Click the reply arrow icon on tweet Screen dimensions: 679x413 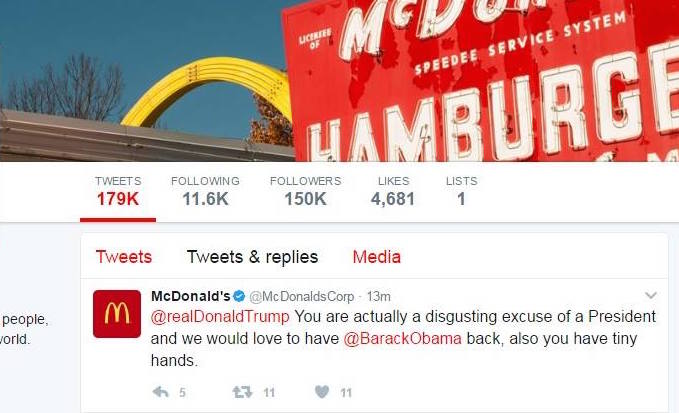(160, 392)
